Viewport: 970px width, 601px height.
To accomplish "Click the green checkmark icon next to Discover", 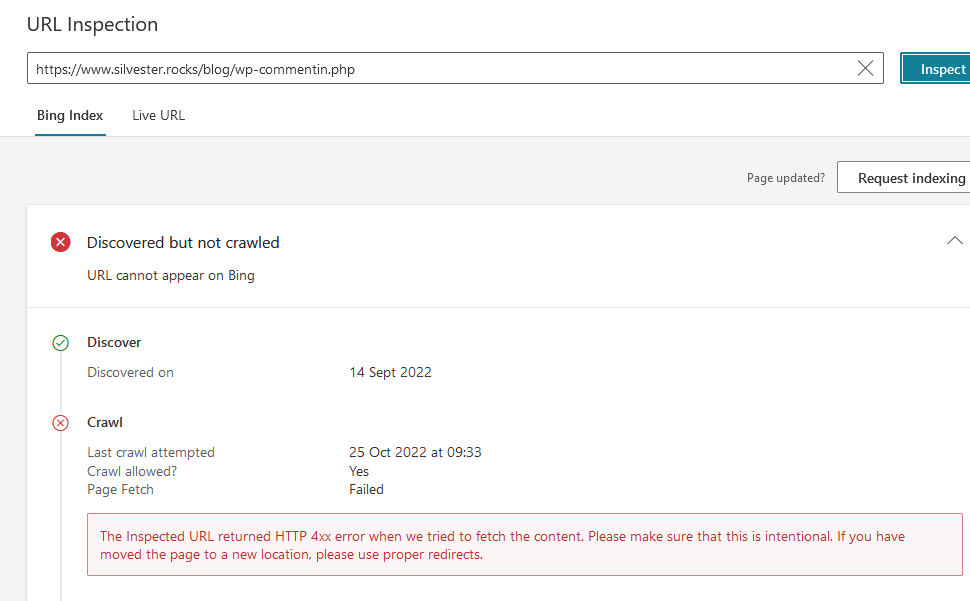I will 60,343.
